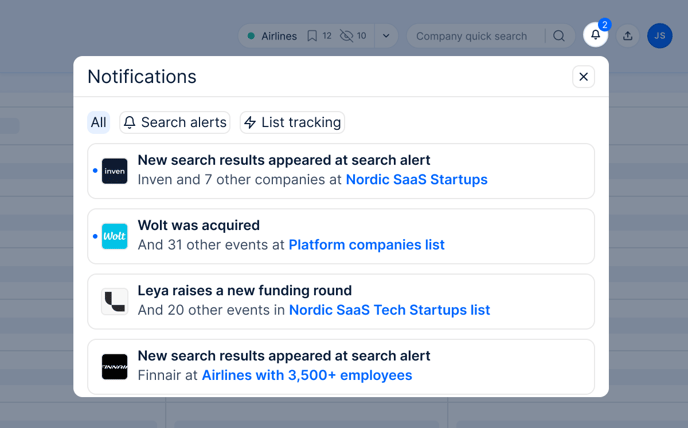Expand the Airlines search dropdown chevron
Image resolution: width=688 pixels, height=428 pixels.
click(x=386, y=36)
